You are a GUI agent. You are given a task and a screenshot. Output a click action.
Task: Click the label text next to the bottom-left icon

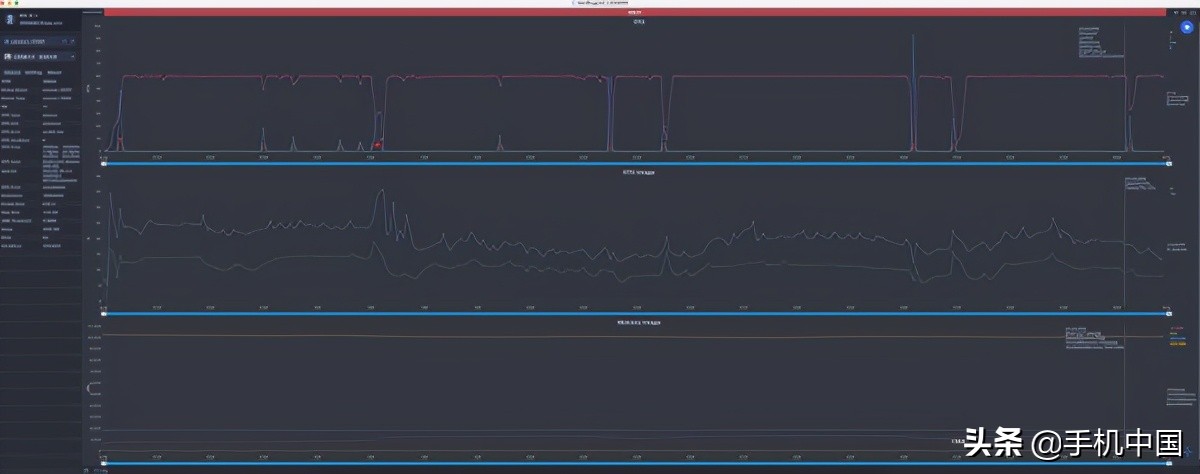(x=100, y=467)
